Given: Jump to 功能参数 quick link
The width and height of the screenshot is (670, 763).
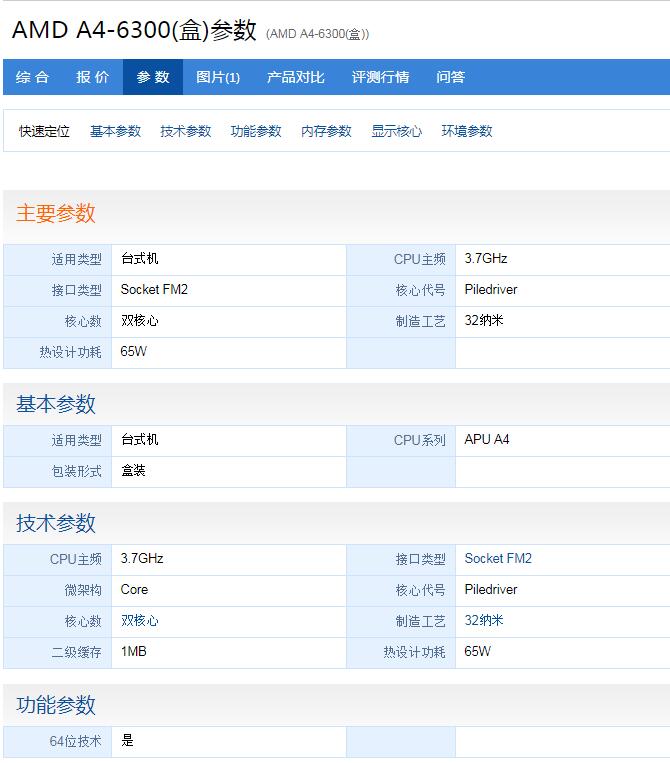Looking at the screenshot, I should (x=256, y=131).
